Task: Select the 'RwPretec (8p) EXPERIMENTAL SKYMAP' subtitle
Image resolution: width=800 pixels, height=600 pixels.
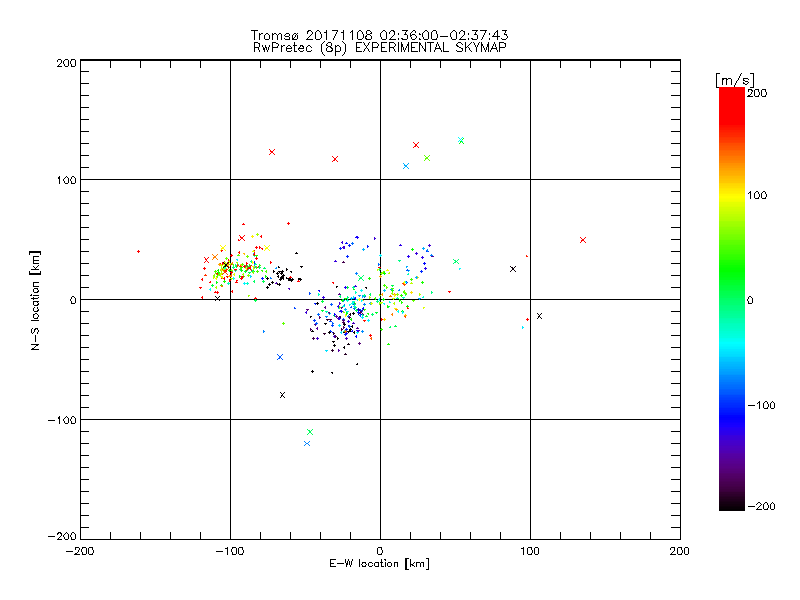Action: pyautogui.click(x=380, y=48)
